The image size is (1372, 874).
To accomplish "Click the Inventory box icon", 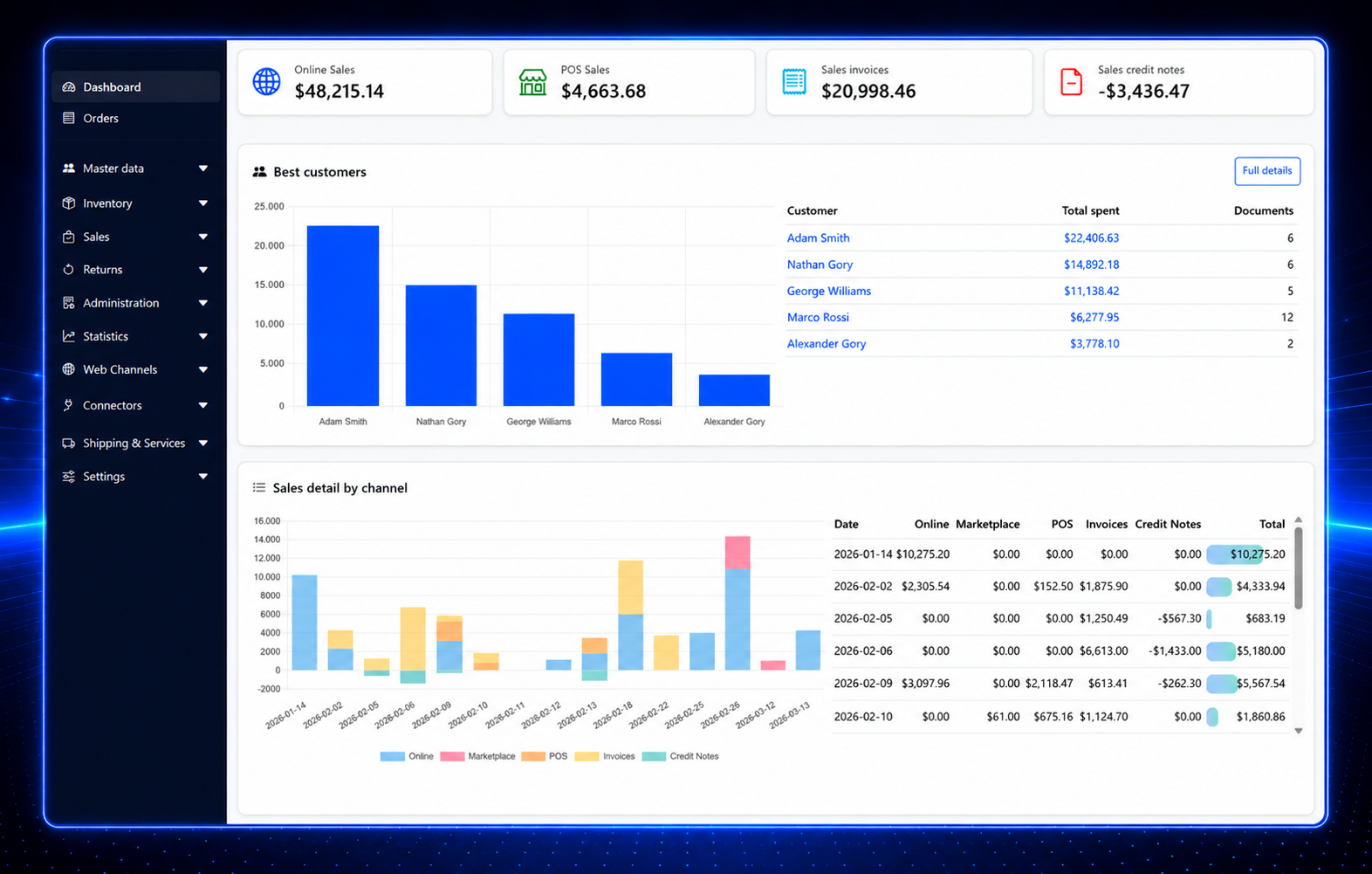I will (69, 203).
